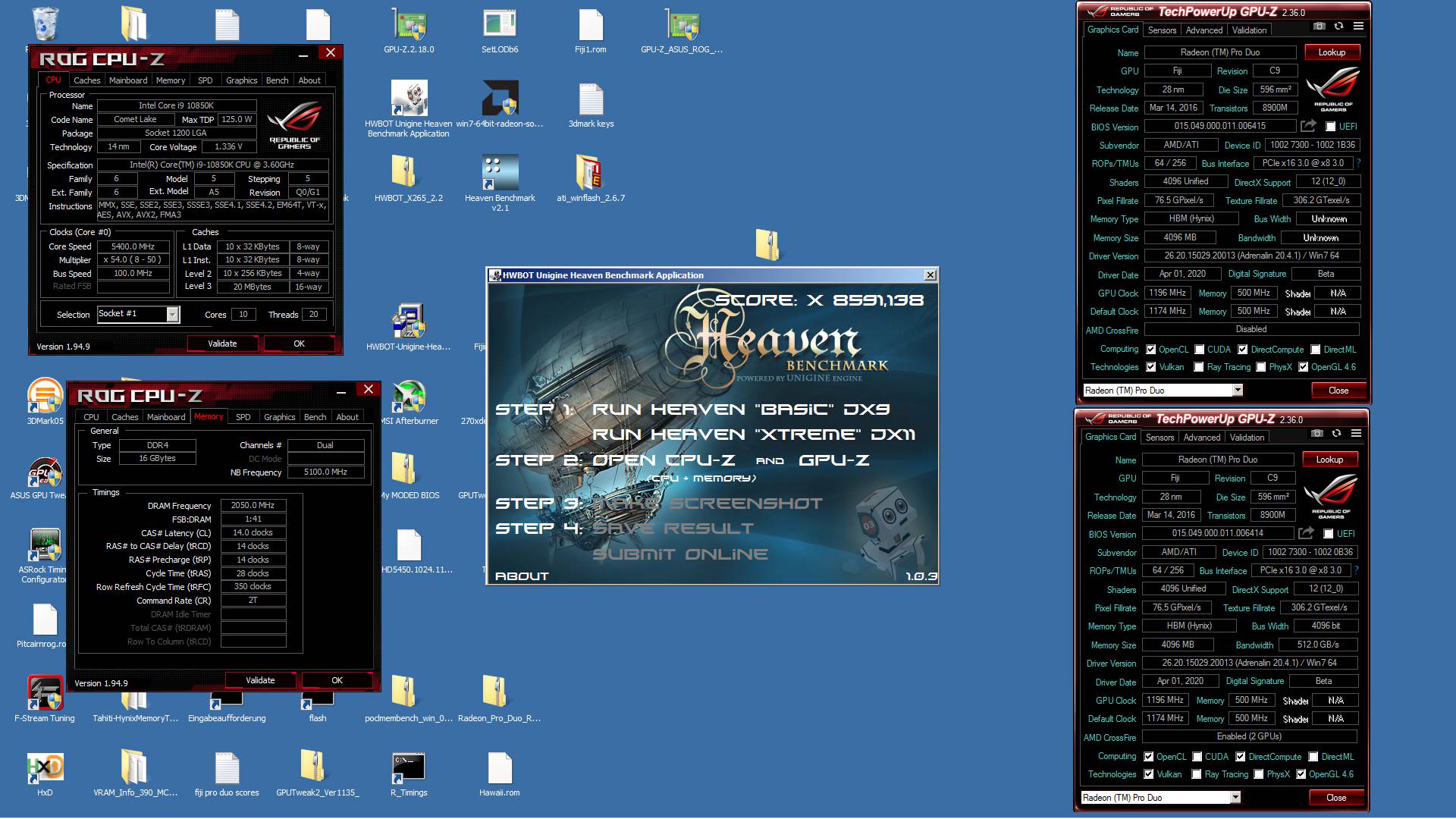Toggle Vulkan checkbox in upper GPU-Z
Image resolution: width=1456 pixels, height=819 pixels.
(1151, 367)
